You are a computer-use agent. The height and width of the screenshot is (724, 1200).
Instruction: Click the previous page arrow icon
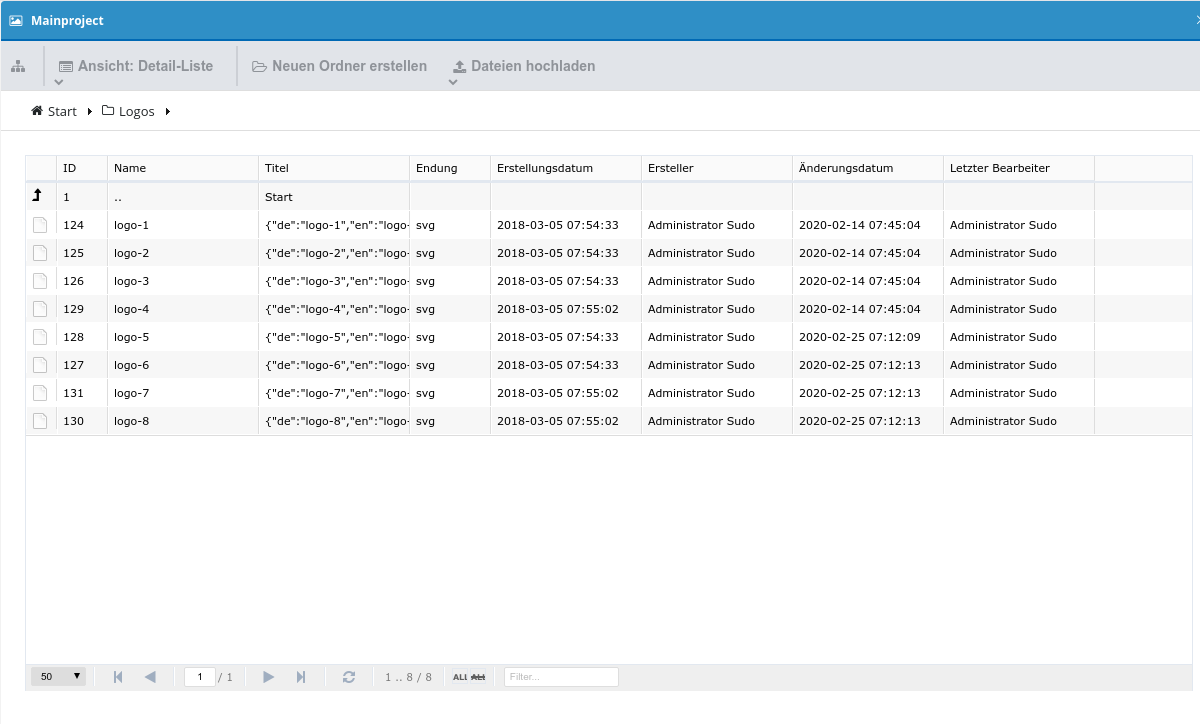(150, 677)
